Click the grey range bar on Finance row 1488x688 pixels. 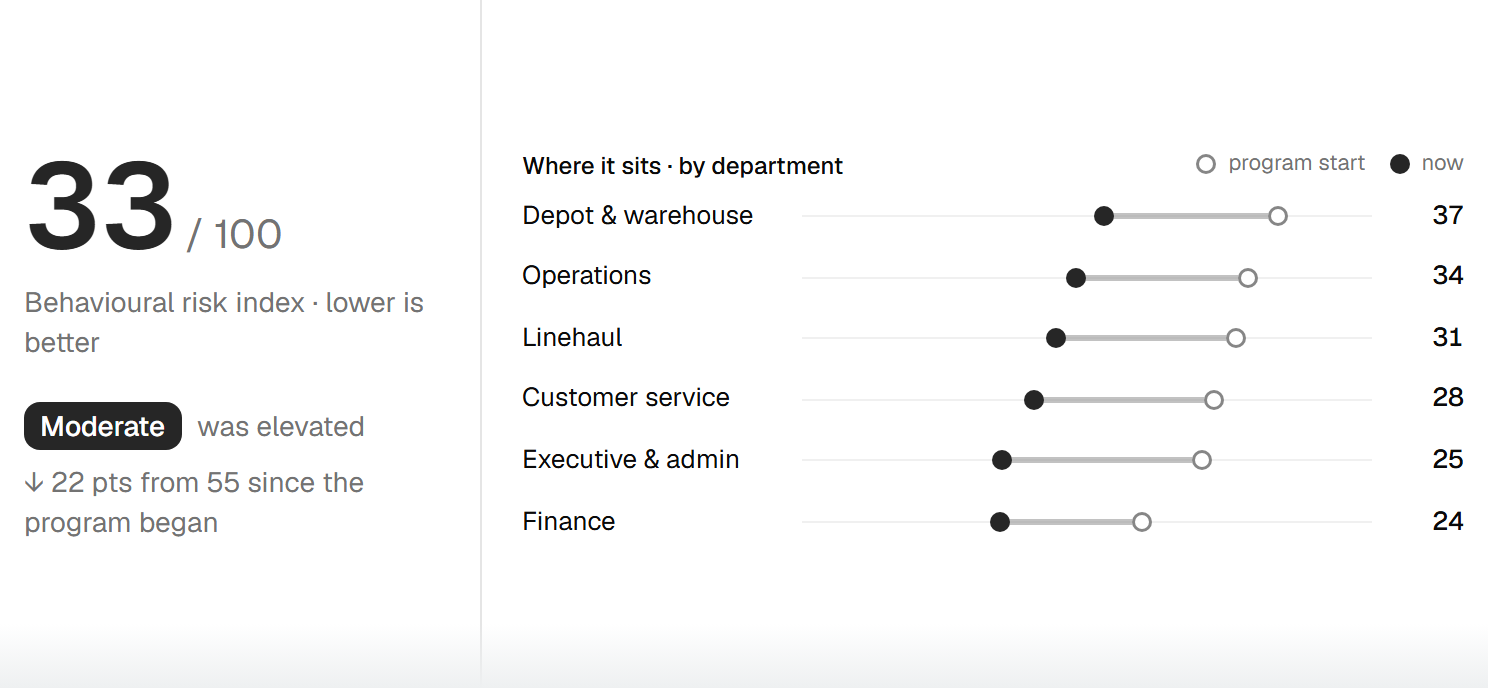click(x=1071, y=522)
